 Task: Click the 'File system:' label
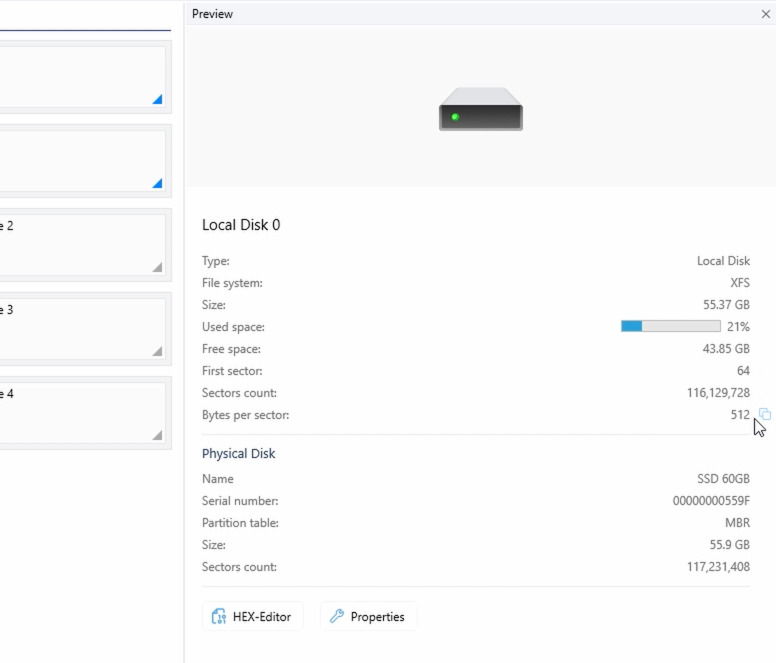(x=232, y=283)
